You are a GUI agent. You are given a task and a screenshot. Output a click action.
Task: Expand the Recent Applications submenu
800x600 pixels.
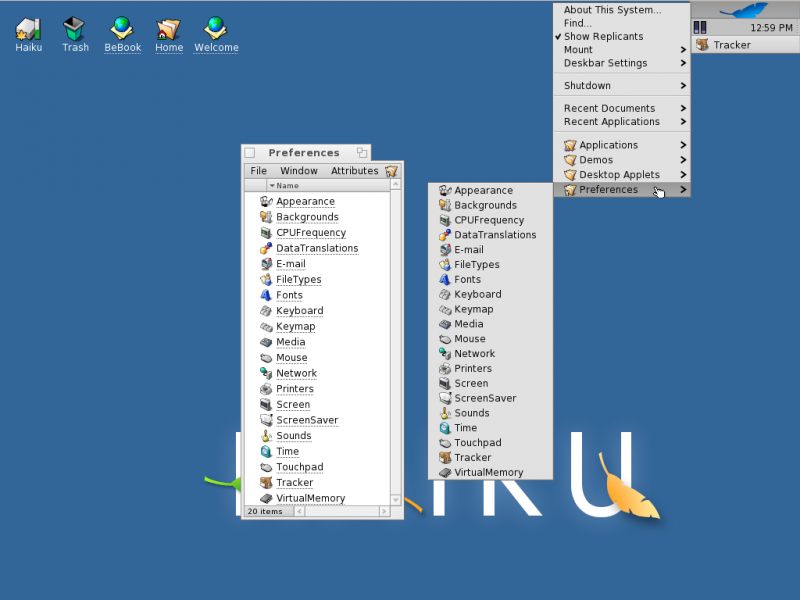tap(621, 121)
